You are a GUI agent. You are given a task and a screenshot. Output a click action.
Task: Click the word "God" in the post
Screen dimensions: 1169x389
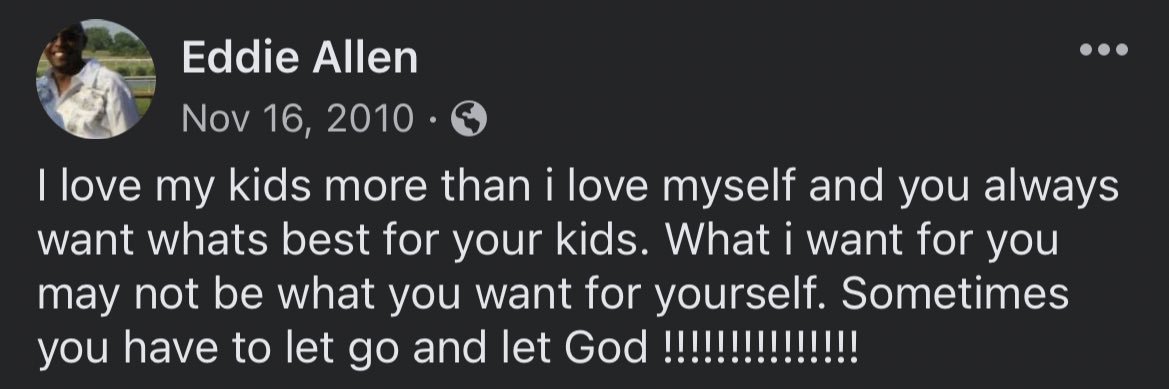point(606,346)
